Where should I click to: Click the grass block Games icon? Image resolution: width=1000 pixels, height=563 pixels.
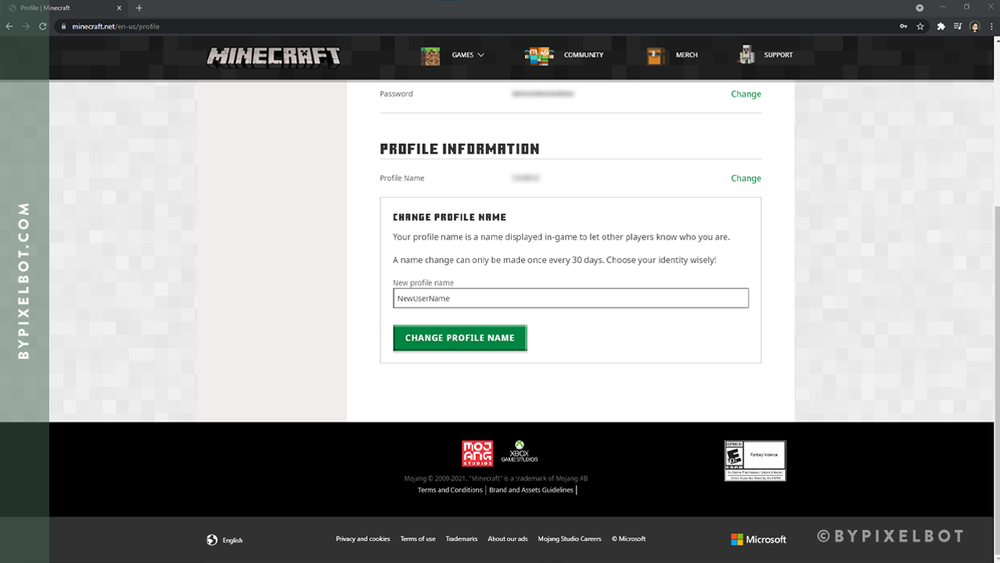[x=430, y=55]
